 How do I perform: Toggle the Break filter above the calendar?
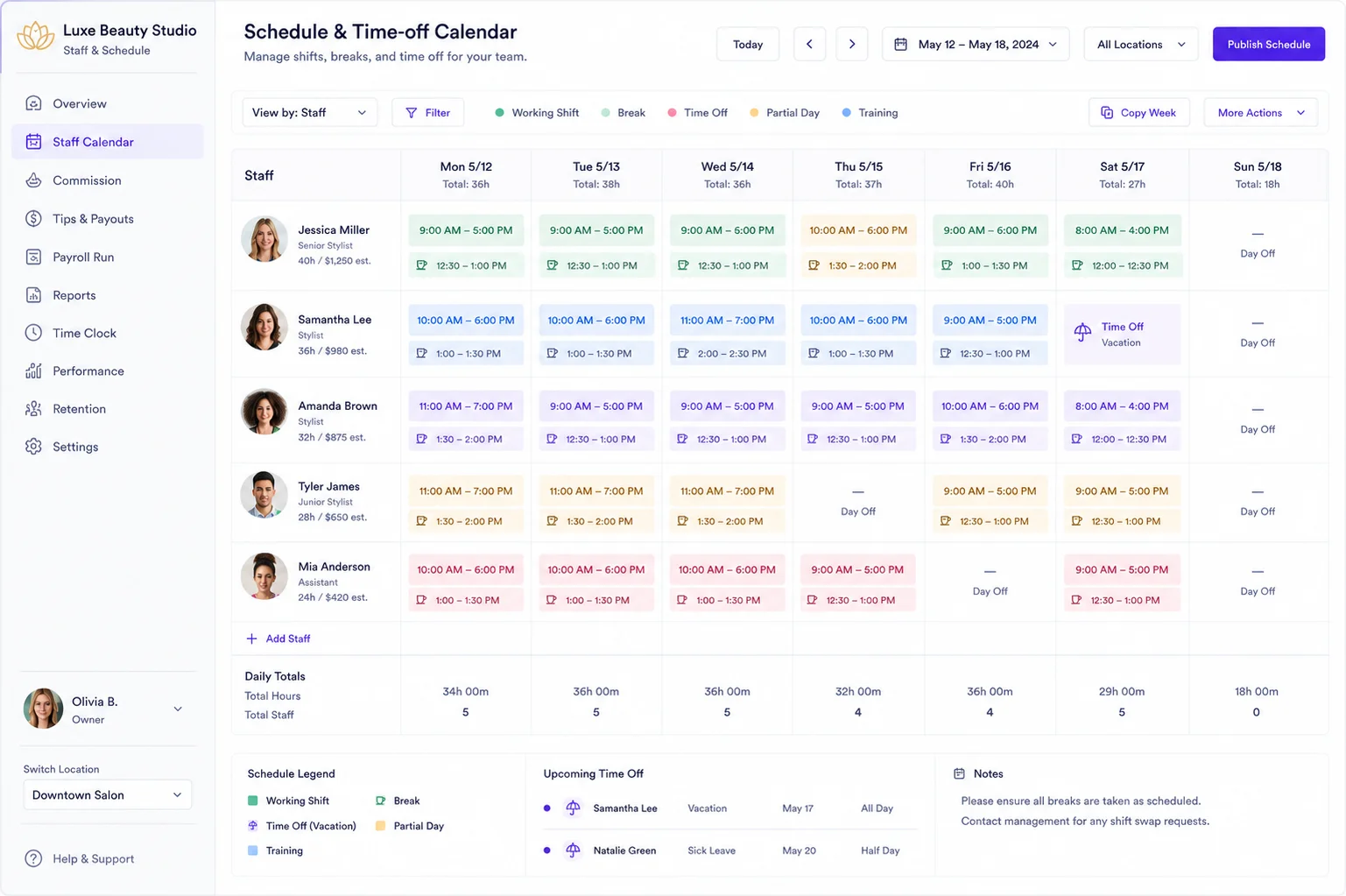pos(624,113)
